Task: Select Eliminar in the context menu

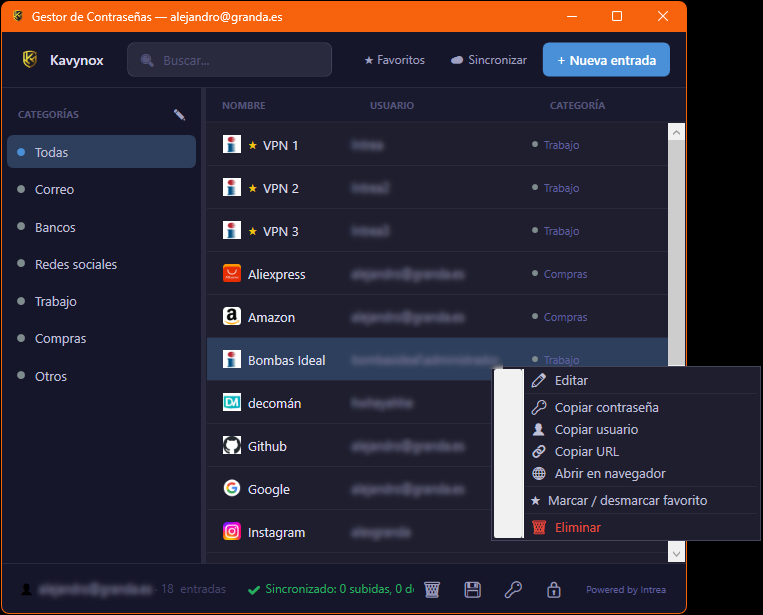Action: click(642, 527)
